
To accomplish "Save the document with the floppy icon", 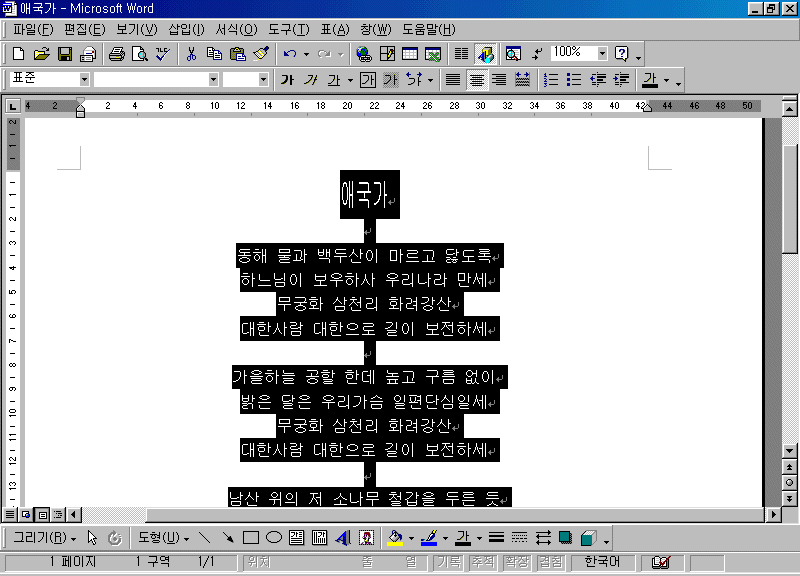I will [x=65, y=54].
